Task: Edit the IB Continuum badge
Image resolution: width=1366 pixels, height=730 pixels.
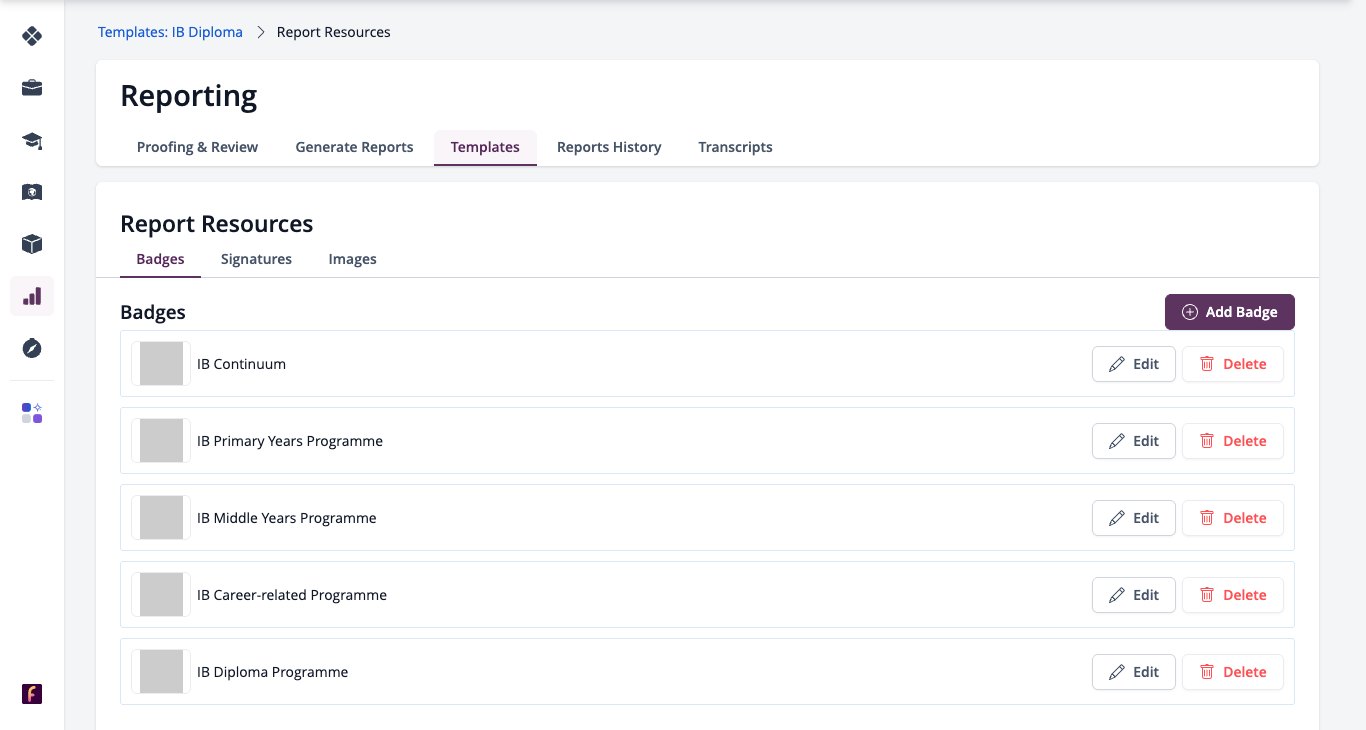Action: point(1134,364)
